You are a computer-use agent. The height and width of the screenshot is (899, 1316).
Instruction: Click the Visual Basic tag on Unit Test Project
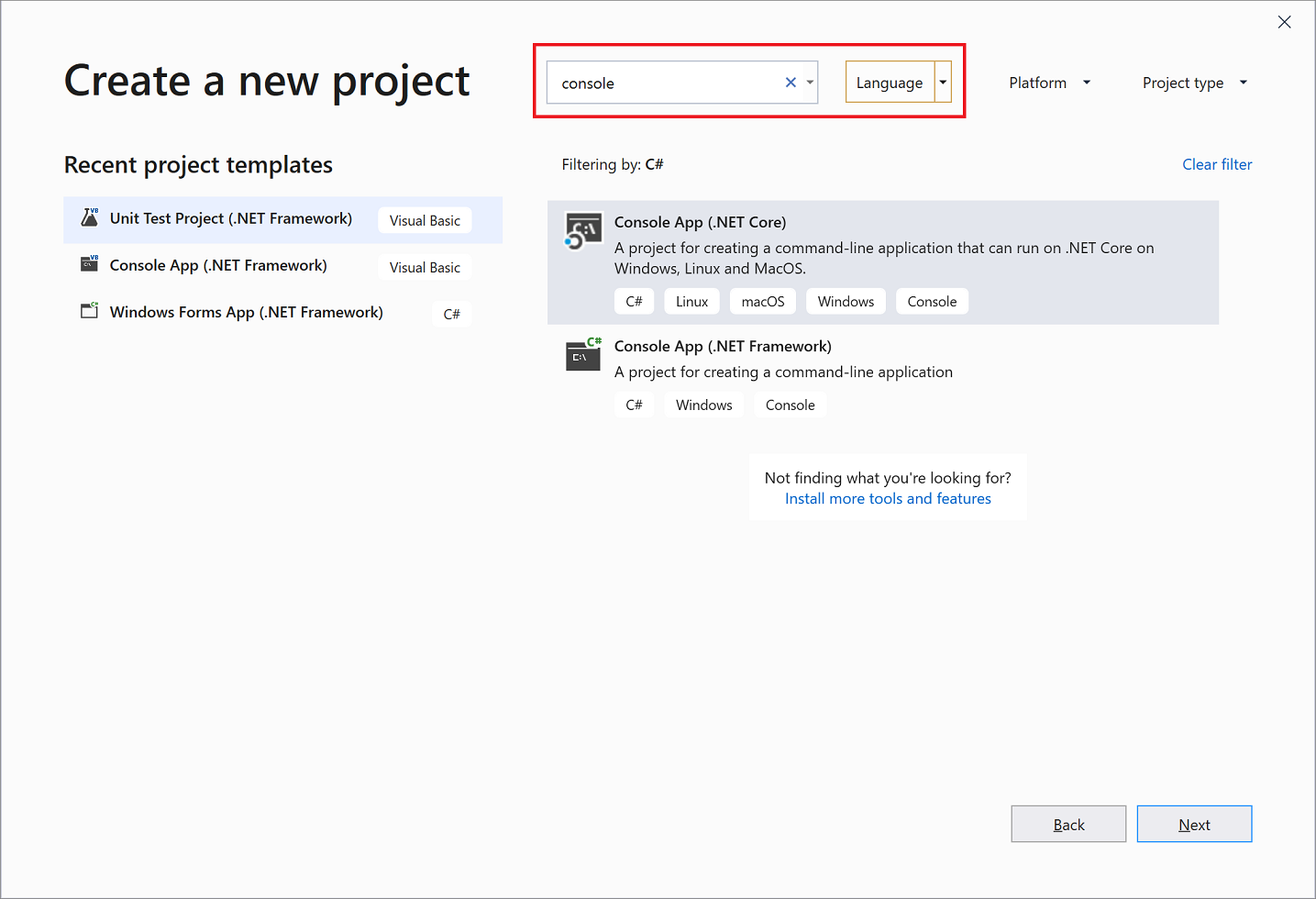425,220
